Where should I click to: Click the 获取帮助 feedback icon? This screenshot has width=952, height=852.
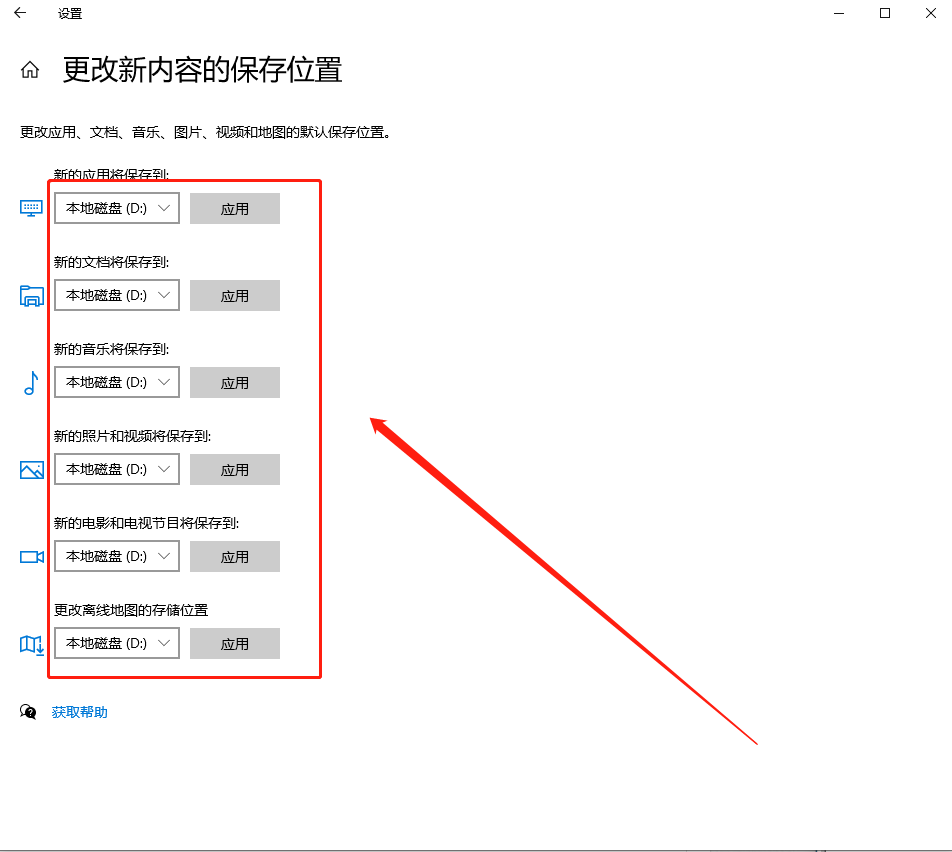pyautogui.click(x=29, y=712)
